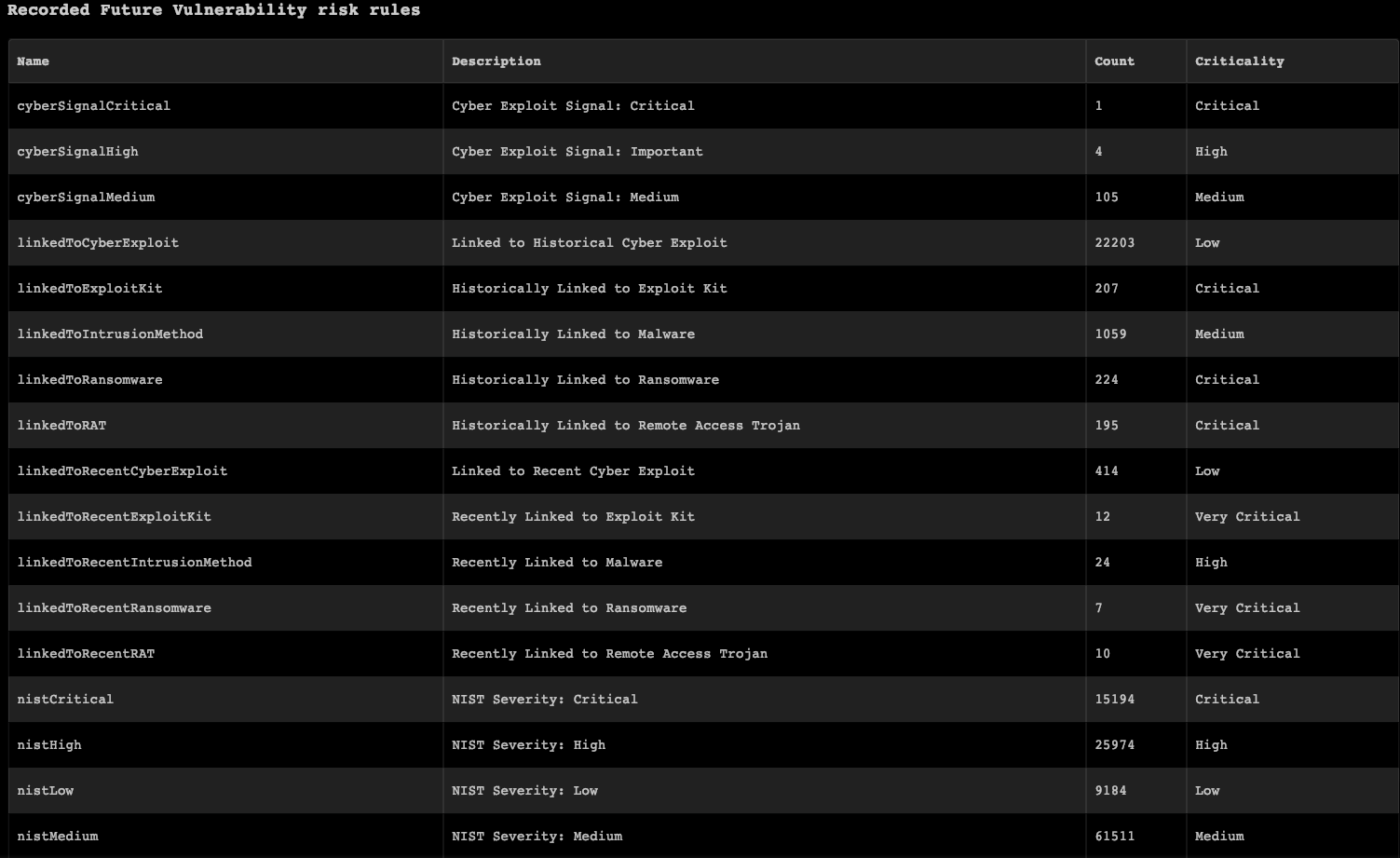Viewport: 1400px width, 858px height.
Task: Click the Criticality column header
Action: pyautogui.click(x=1239, y=61)
